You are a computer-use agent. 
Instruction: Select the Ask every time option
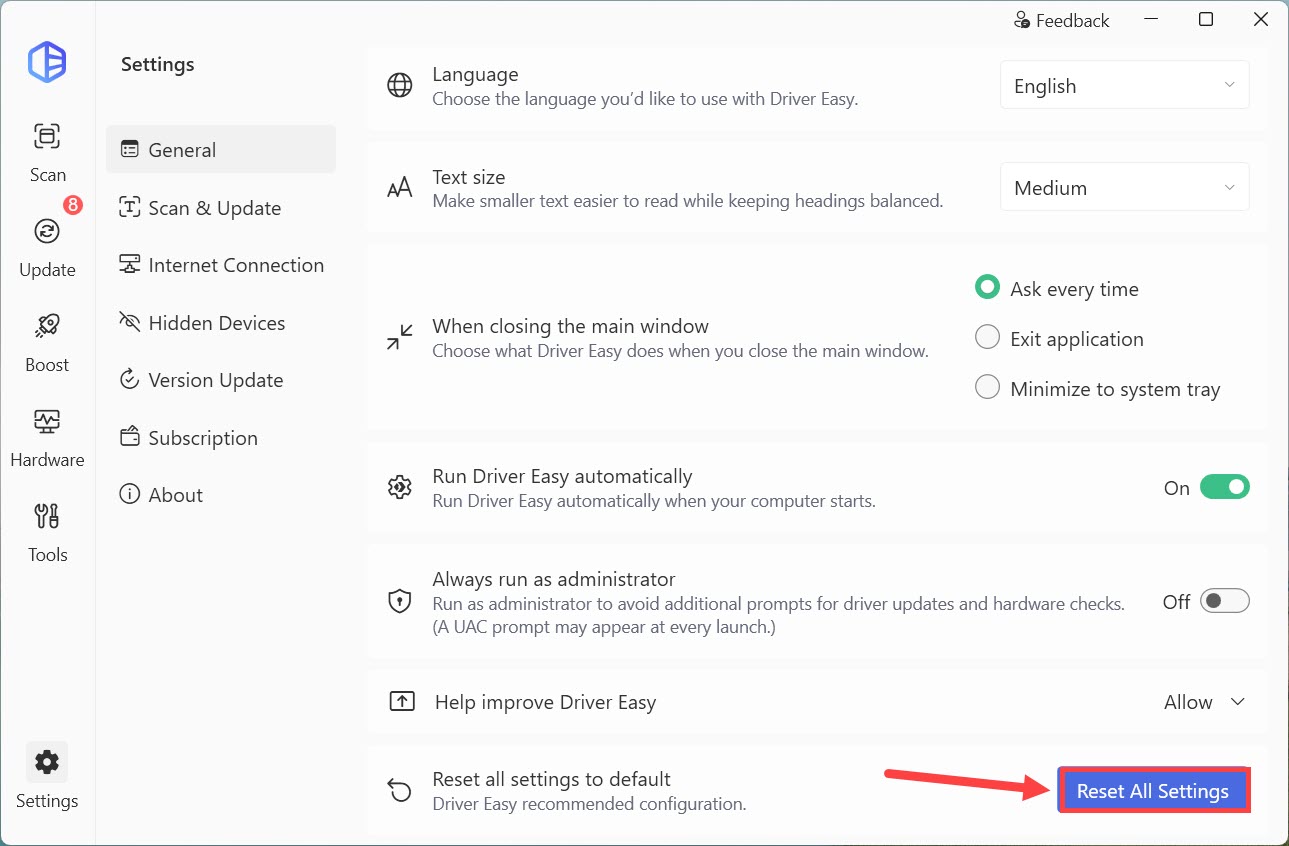pos(1057,288)
